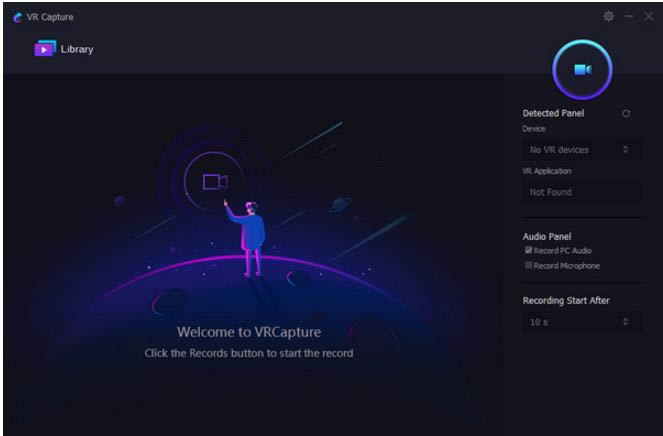Click the Audio Panel heading

click(547, 236)
